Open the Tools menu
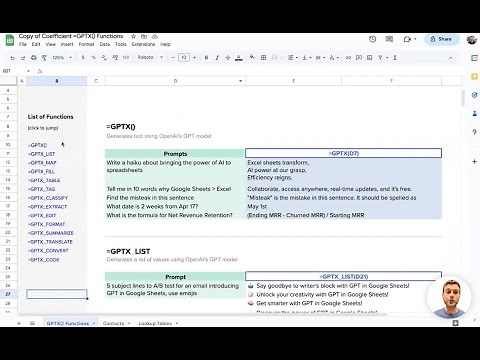Viewport: 480px width, 360px height. [x=121, y=44]
